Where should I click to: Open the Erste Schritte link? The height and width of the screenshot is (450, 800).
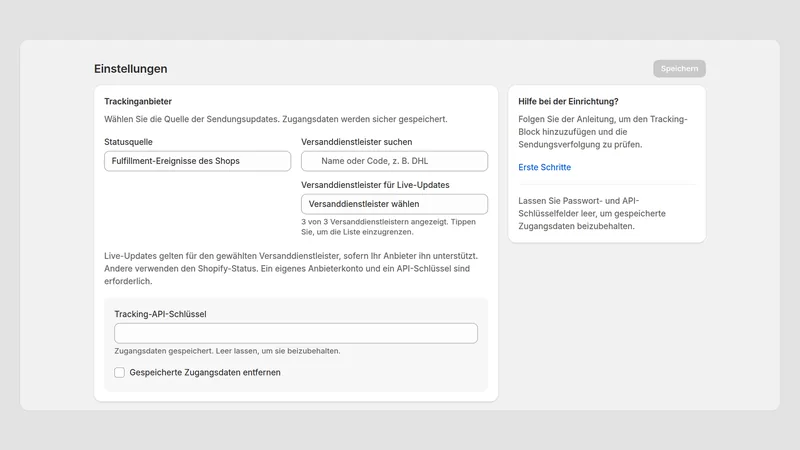(x=544, y=167)
